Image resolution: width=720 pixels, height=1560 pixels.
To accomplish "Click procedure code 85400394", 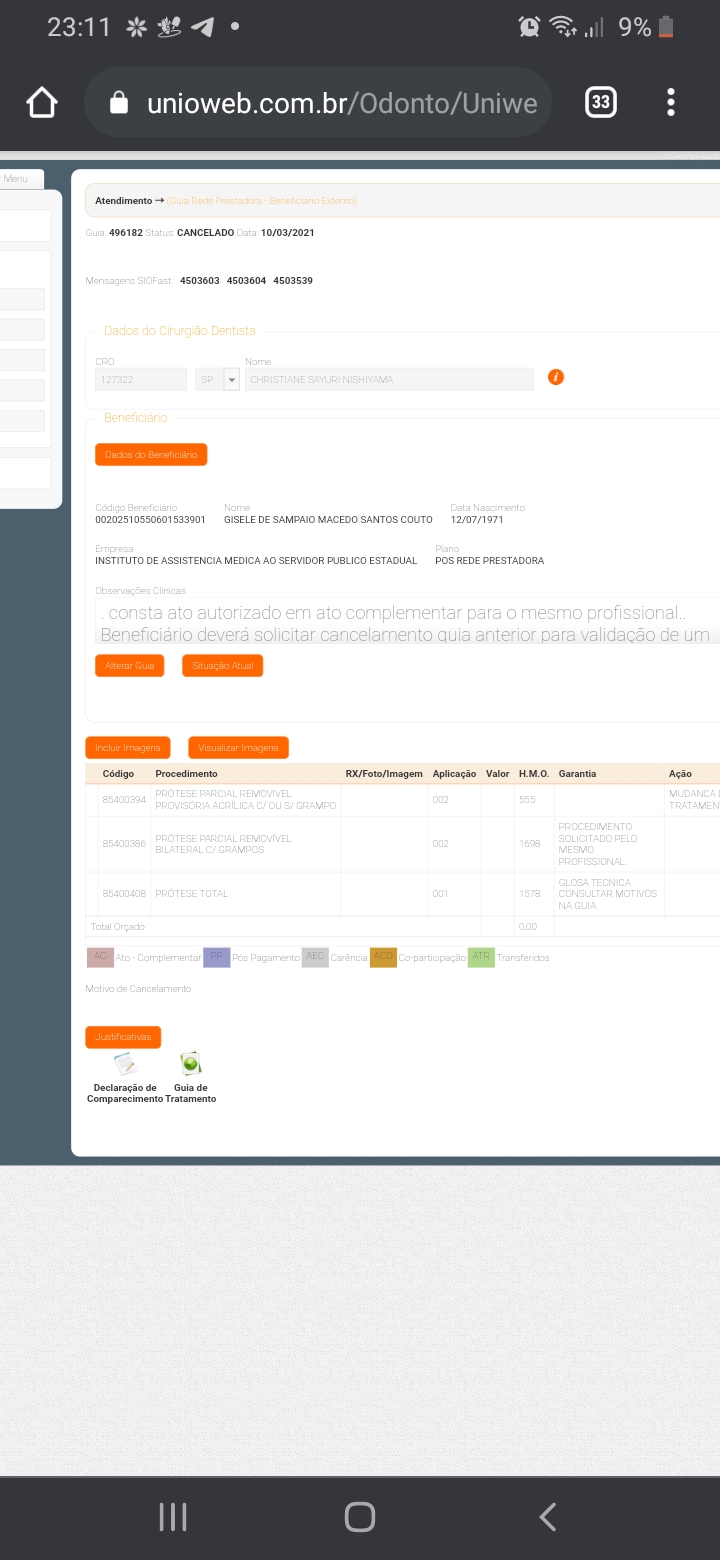I will click(124, 800).
